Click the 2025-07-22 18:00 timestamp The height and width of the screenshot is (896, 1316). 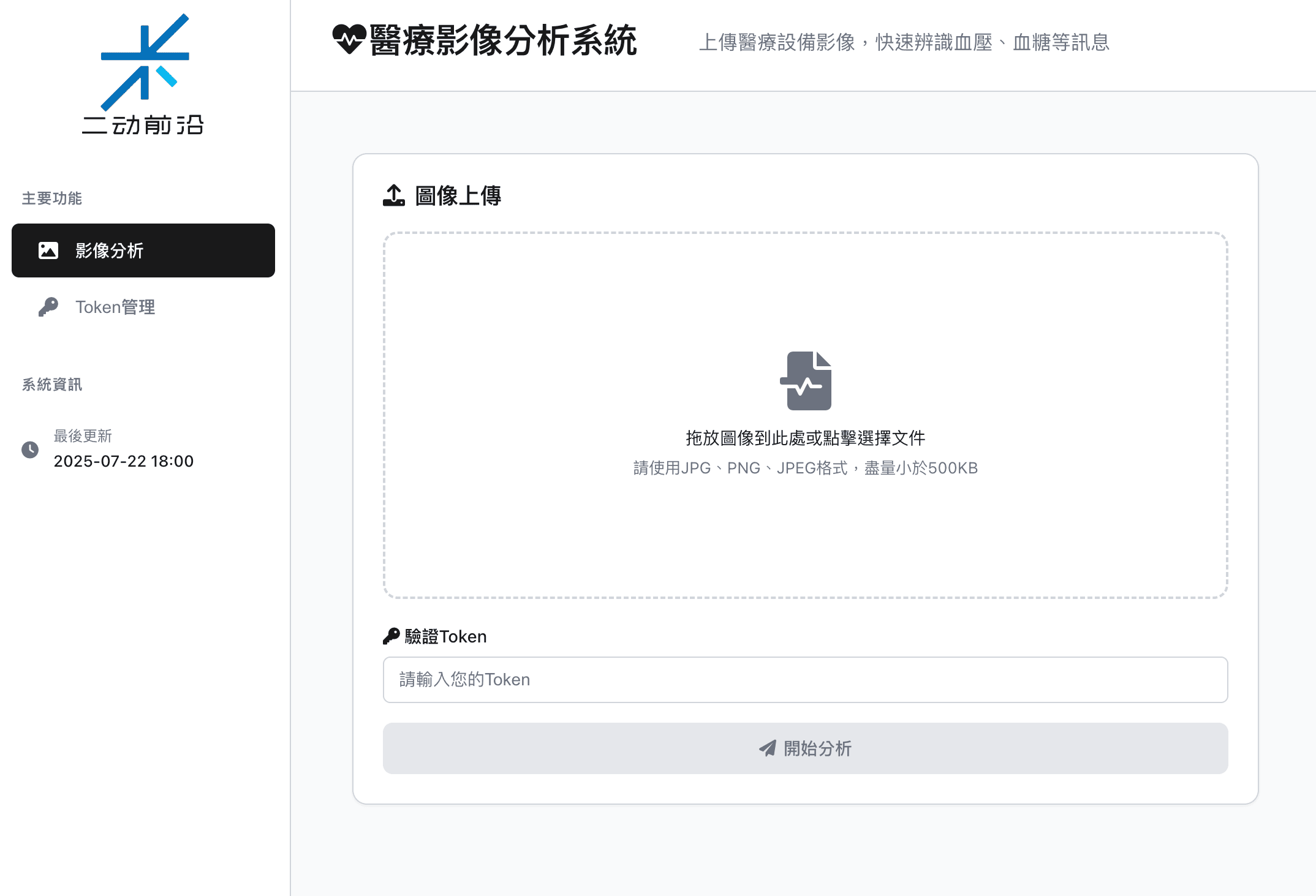tap(124, 461)
